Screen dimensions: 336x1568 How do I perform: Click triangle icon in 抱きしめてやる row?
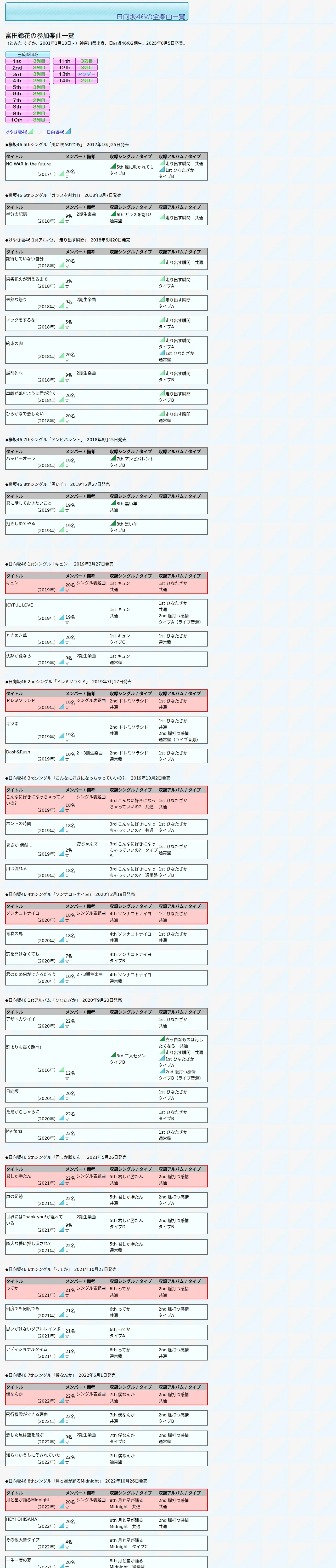61,529
